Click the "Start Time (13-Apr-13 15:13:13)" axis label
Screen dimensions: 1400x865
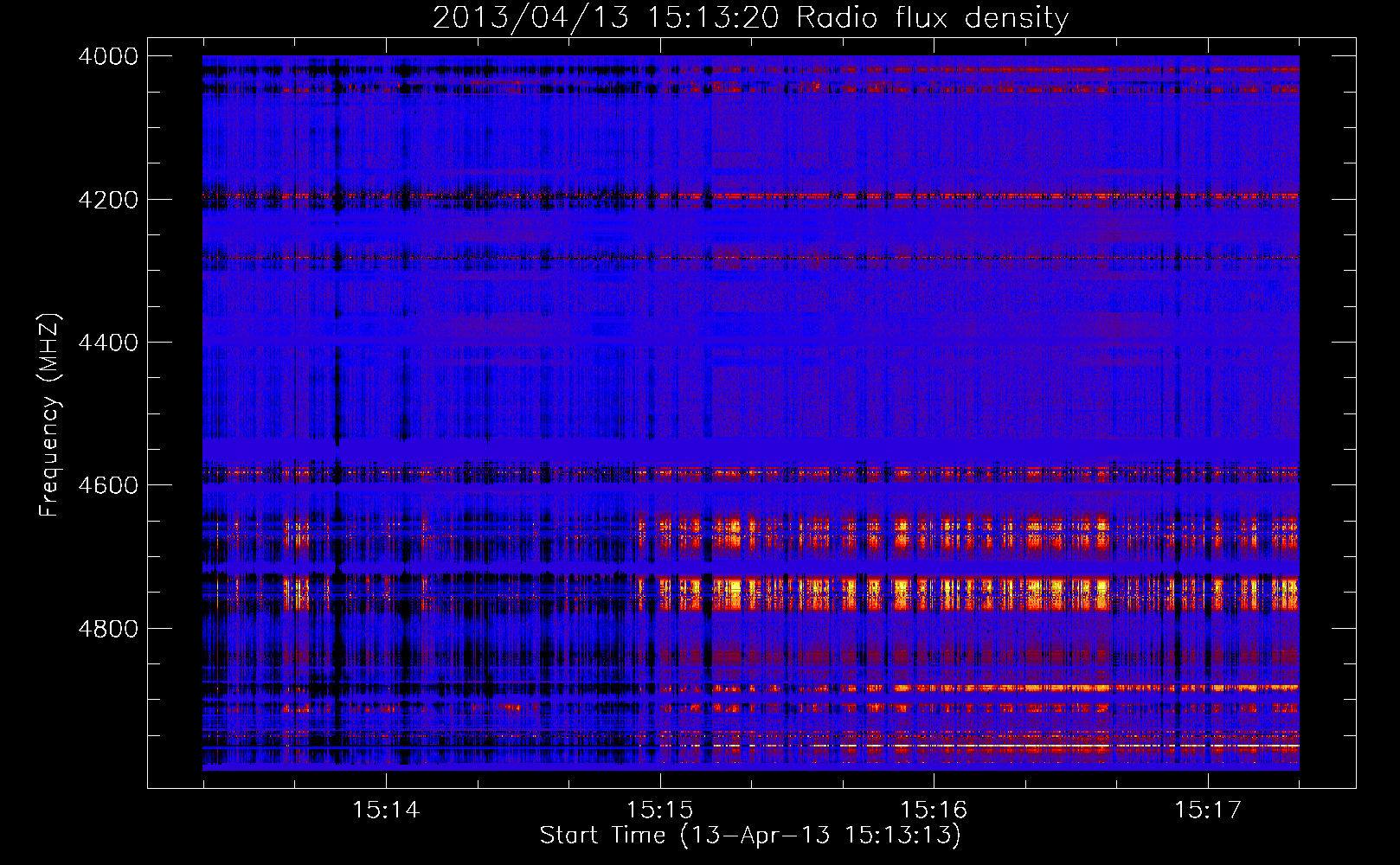[x=750, y=836]
